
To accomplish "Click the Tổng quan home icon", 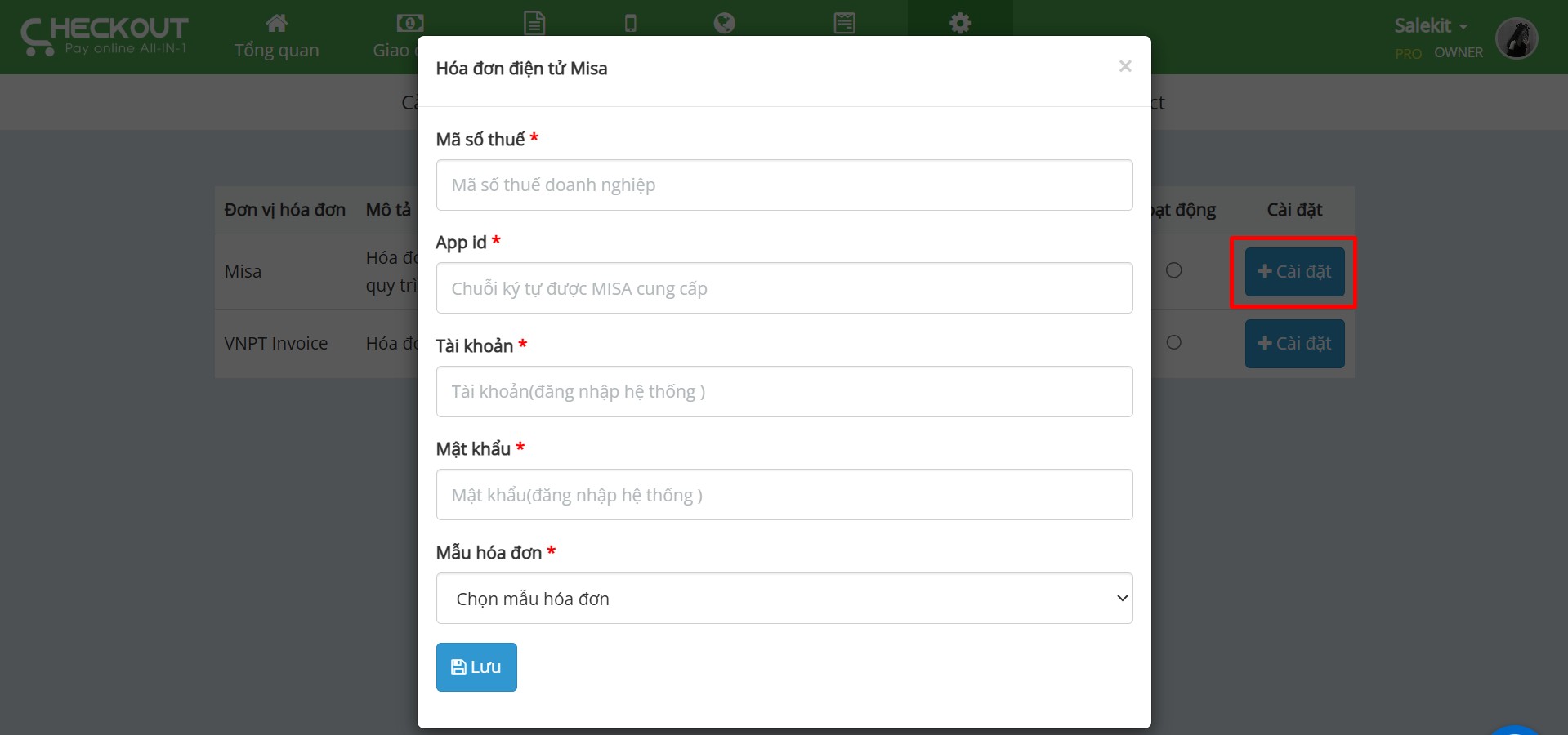I will (x=277, y=23).
